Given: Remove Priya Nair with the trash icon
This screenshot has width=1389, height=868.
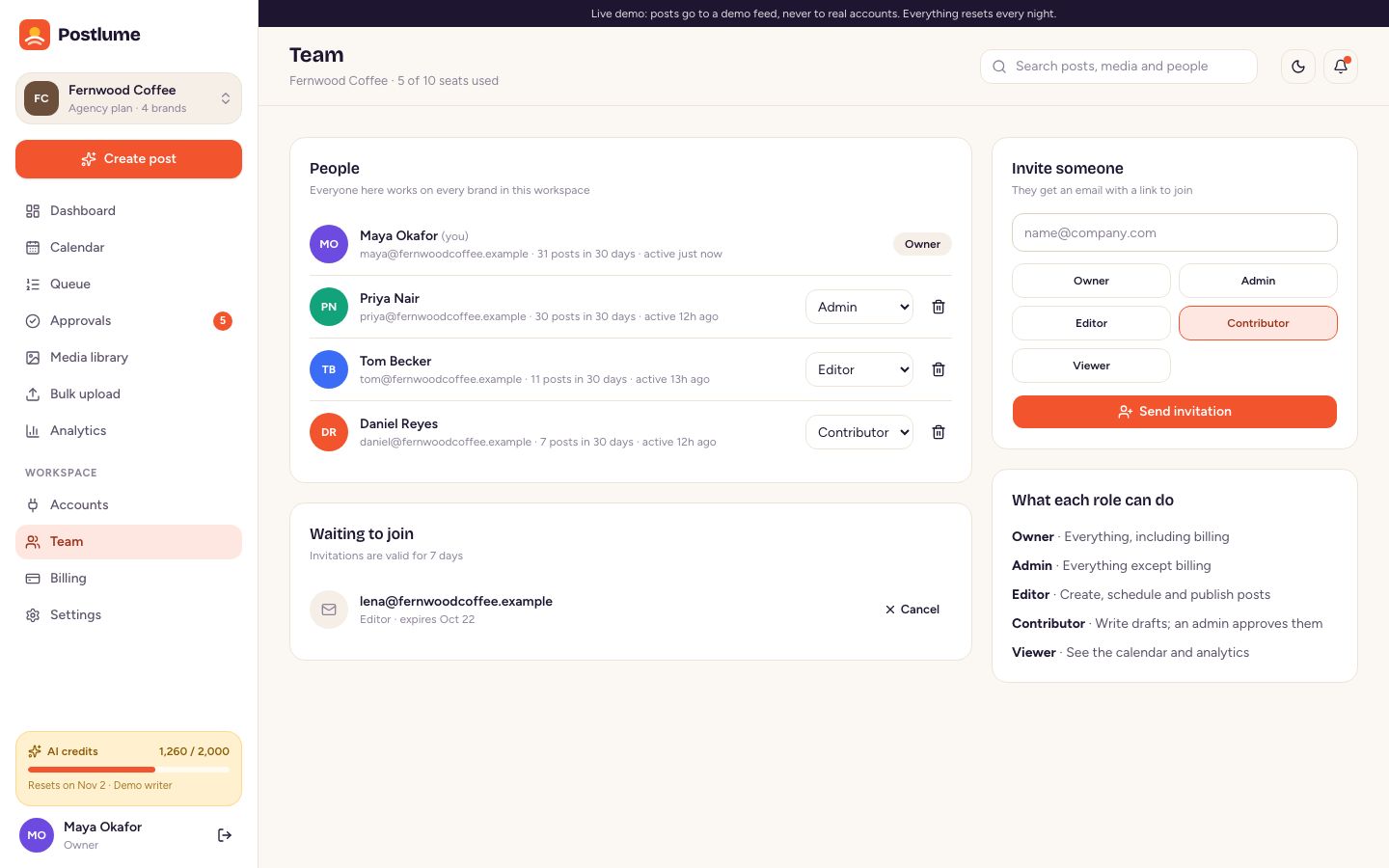Looking at the screenshot, I should (x=939, y=307).
